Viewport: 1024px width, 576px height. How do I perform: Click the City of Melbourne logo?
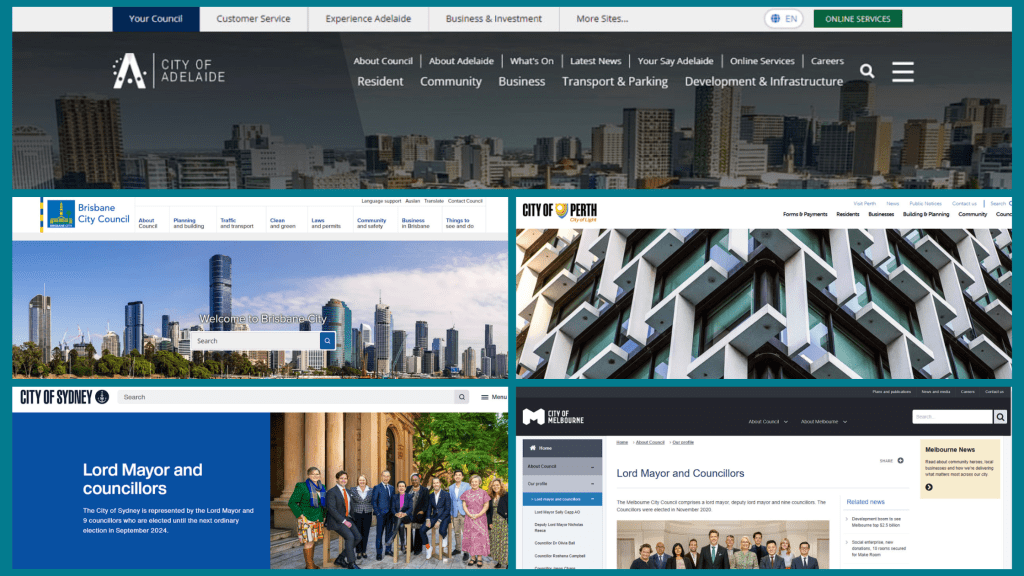pyautogui.click(x=556, y=417)
